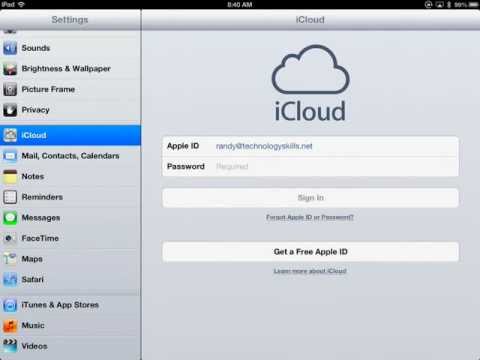Tap the Notes notepad icon
This screenshot has height=360, width=480.
pos(10,177)
